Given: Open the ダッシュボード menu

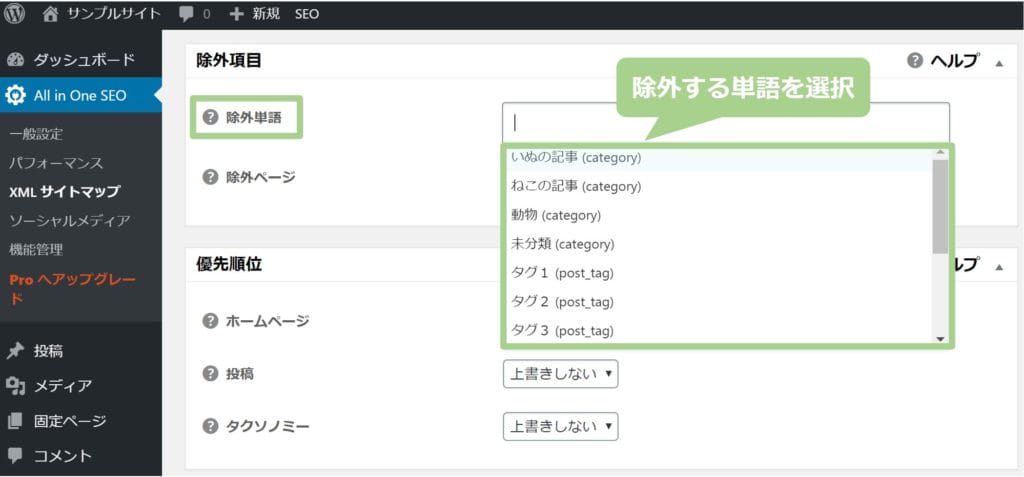Looking at the screenshot, I should pos(81,60).
